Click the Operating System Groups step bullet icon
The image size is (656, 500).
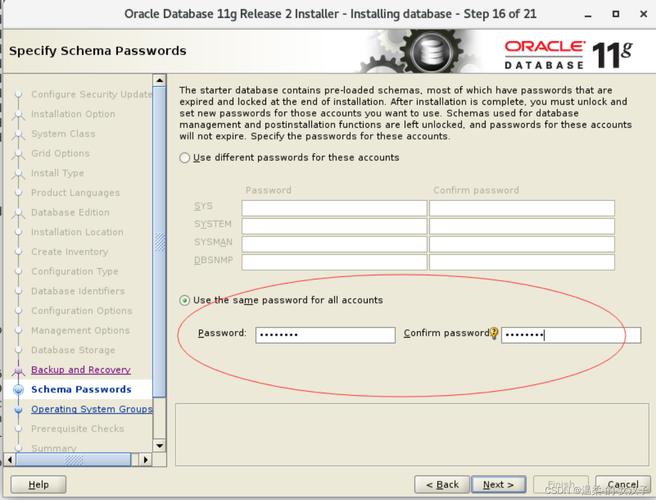(18, 410)
